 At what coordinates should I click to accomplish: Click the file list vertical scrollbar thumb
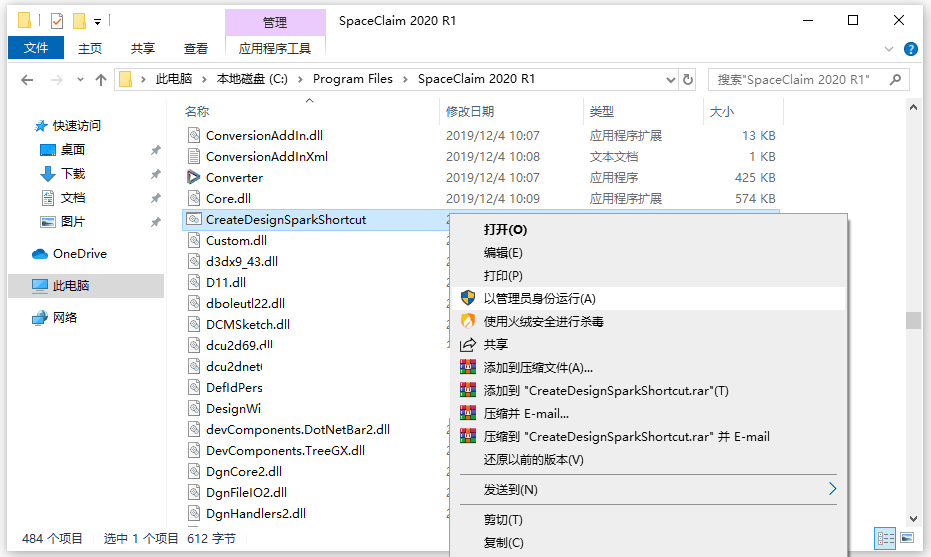pyautogui.click(x=913, y=321)
